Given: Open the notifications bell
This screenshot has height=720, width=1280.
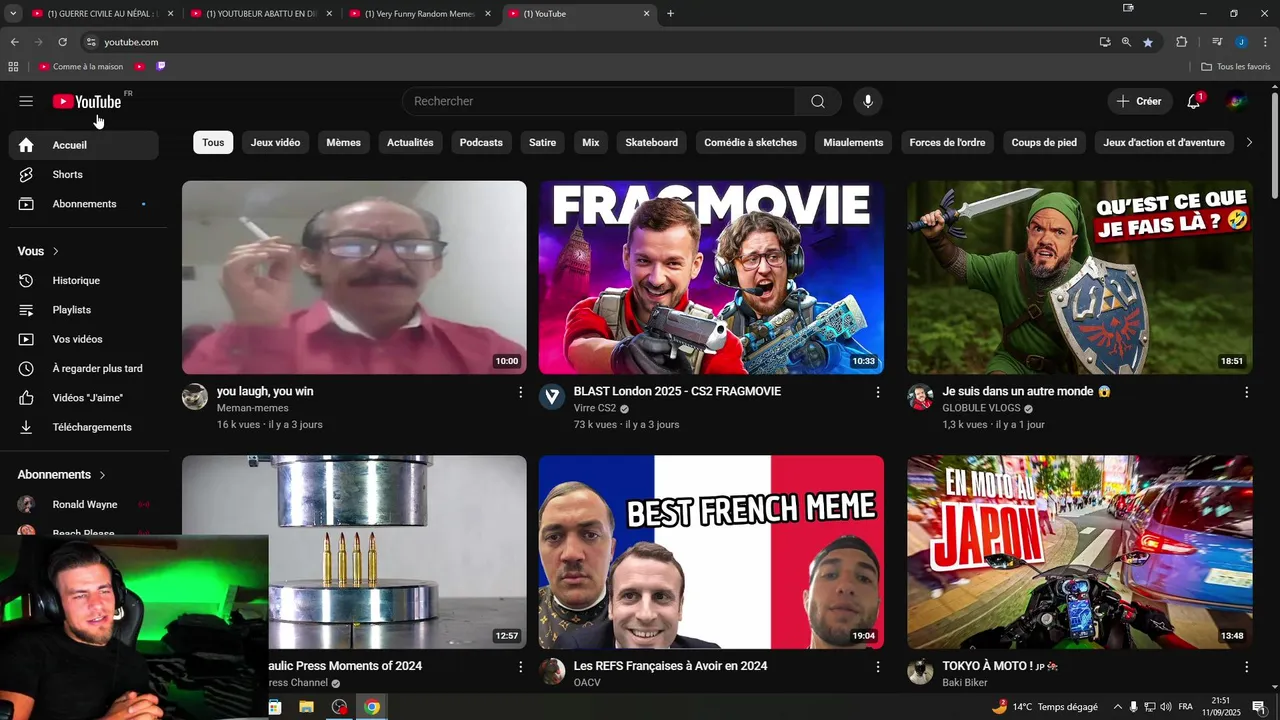Looking at the screenshot, I should (1194, 101).
